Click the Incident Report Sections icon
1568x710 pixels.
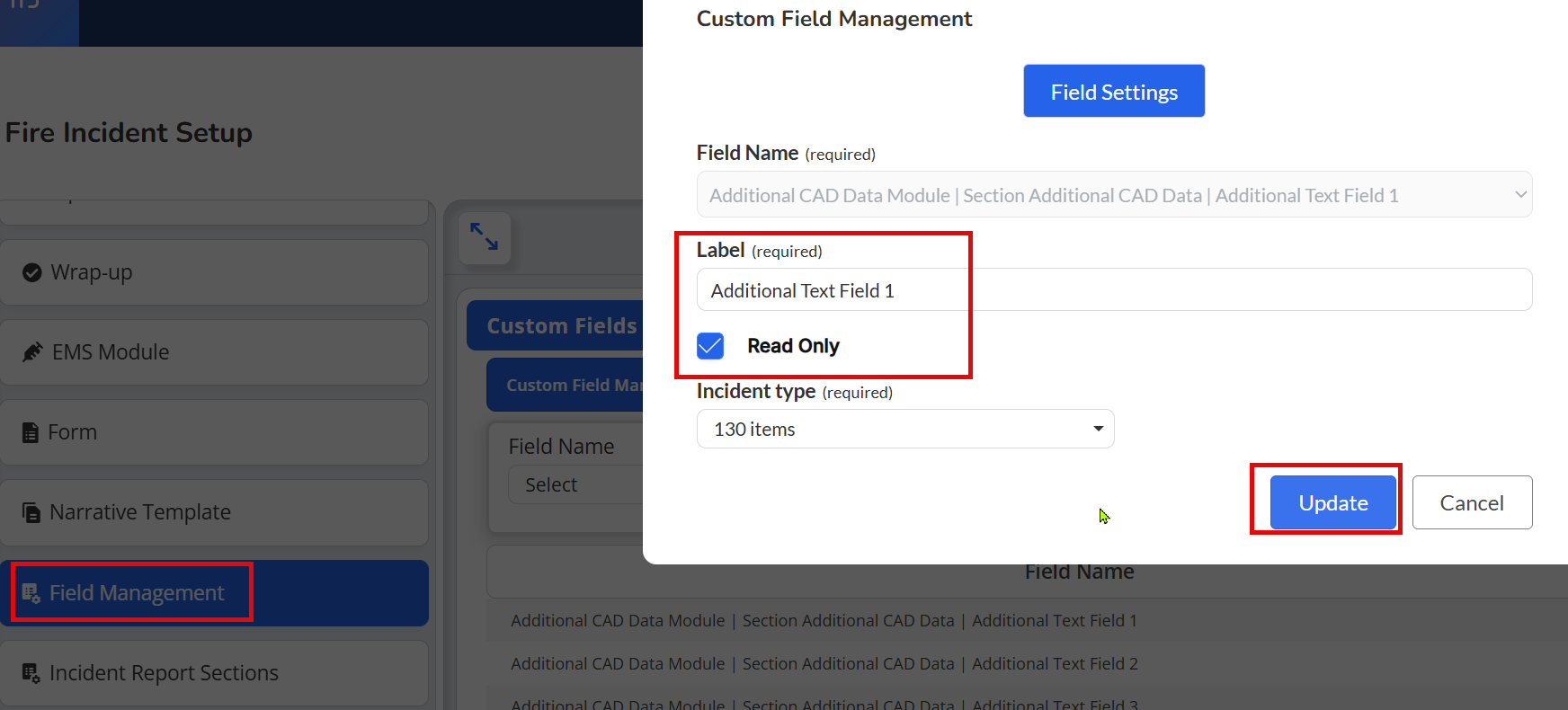31,673
